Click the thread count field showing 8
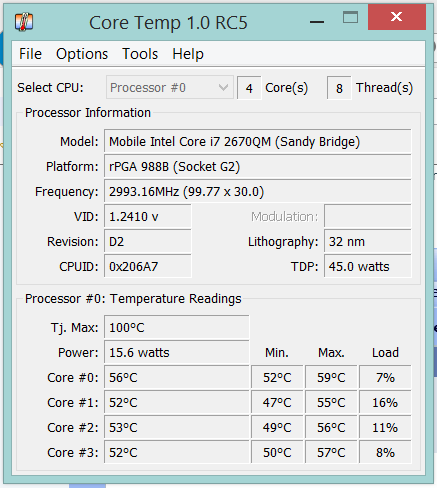Image resolution: width=437 pixels, height=488 pixels. pyautogui.click(x=339, y=88)
